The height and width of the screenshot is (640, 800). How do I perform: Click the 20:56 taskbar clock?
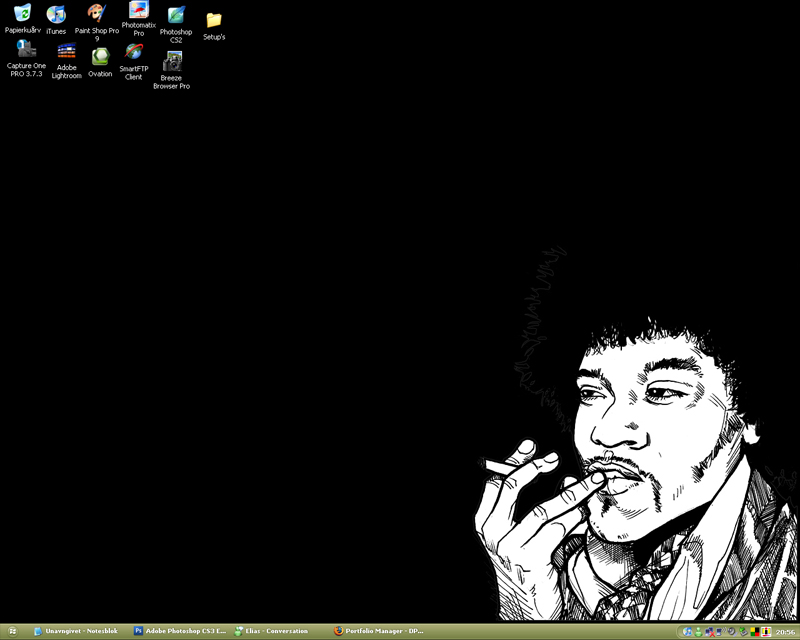coord(785,632)
